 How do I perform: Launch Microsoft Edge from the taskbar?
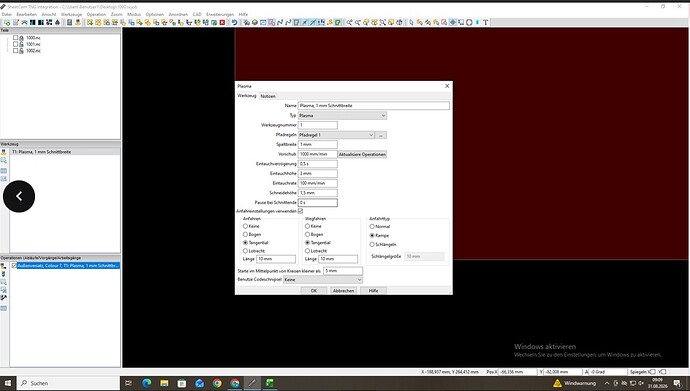click(x=147, y=383)
